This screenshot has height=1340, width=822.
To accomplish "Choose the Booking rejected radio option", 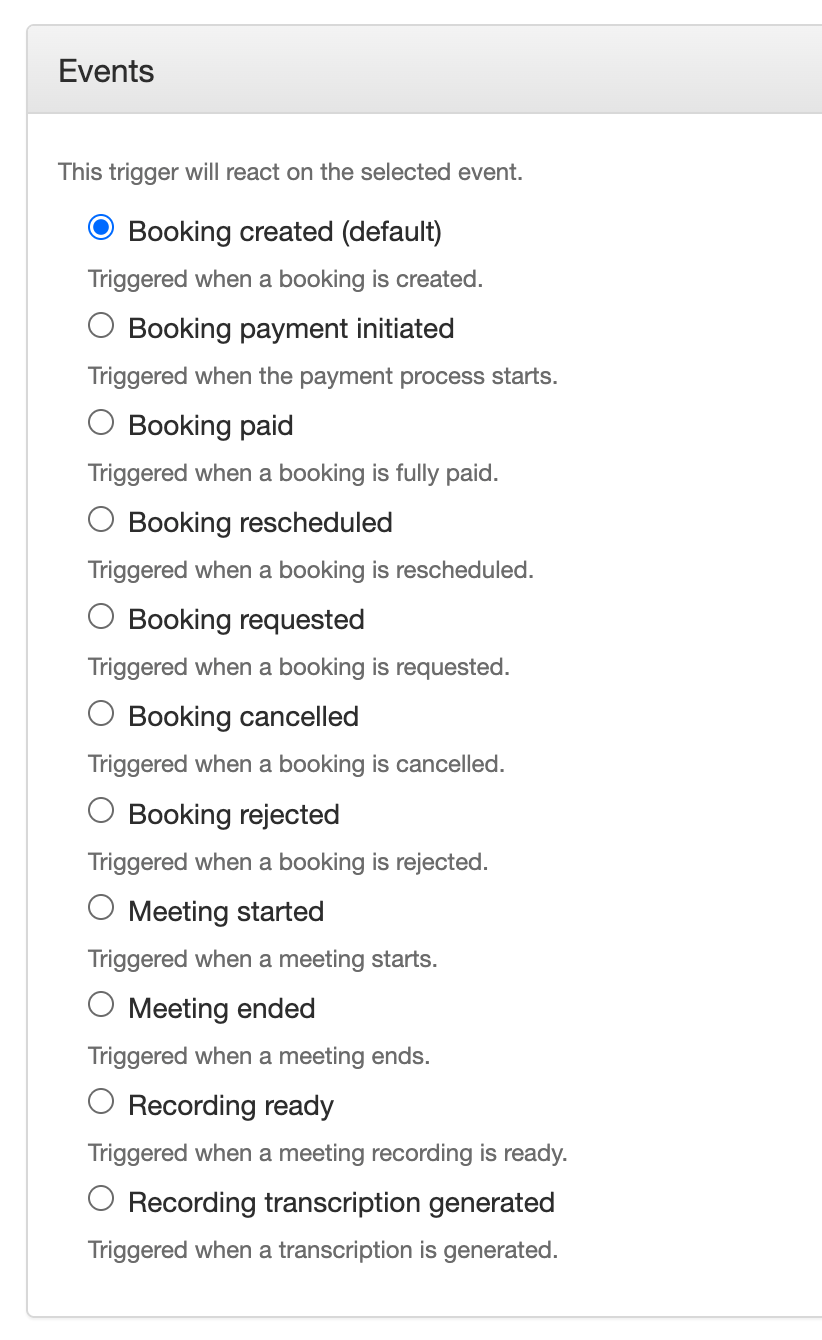I will pos(101,811).
